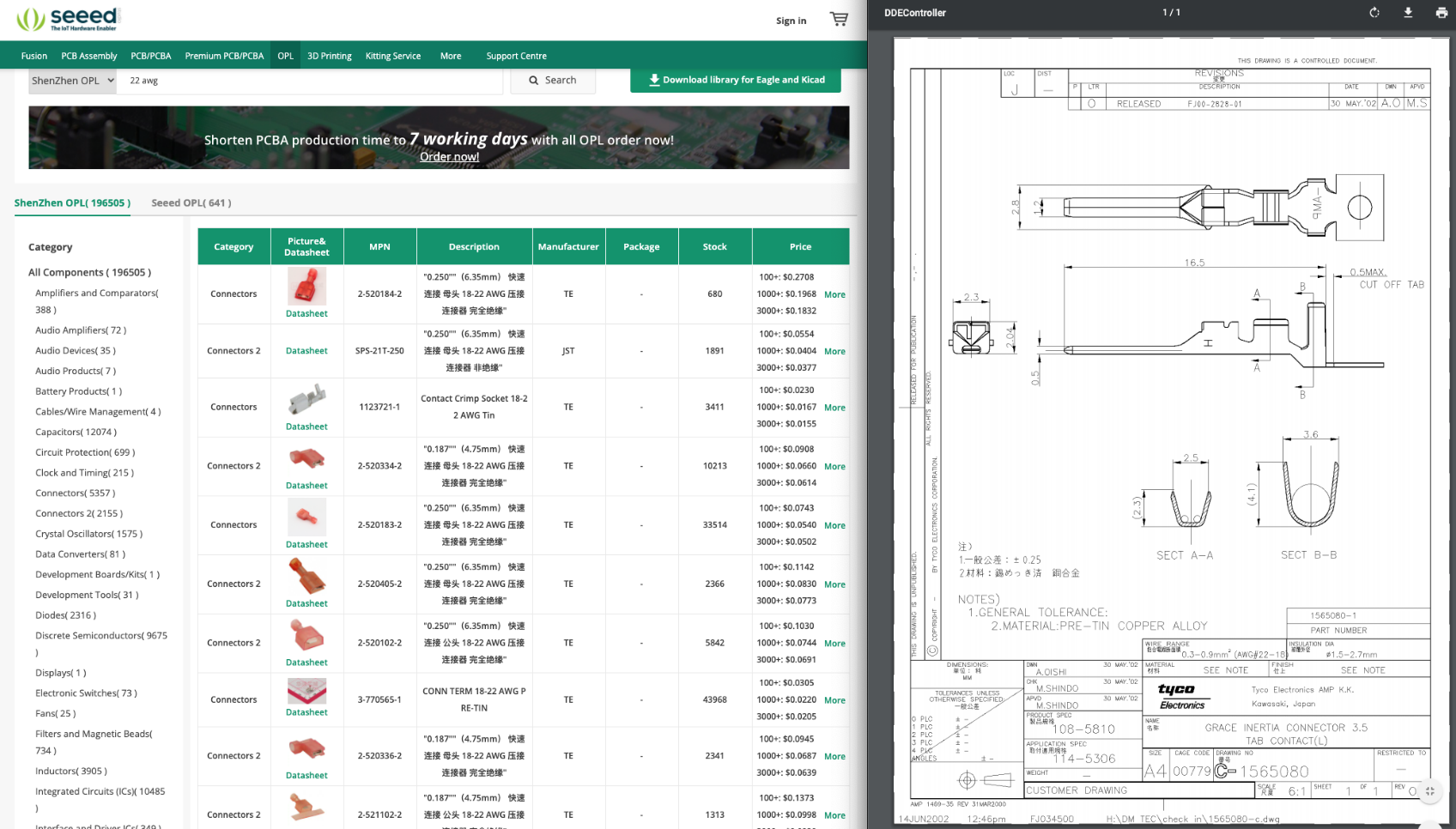Download the PDF datasheet
This screenshot has width=1456, height=829.
1408,13
